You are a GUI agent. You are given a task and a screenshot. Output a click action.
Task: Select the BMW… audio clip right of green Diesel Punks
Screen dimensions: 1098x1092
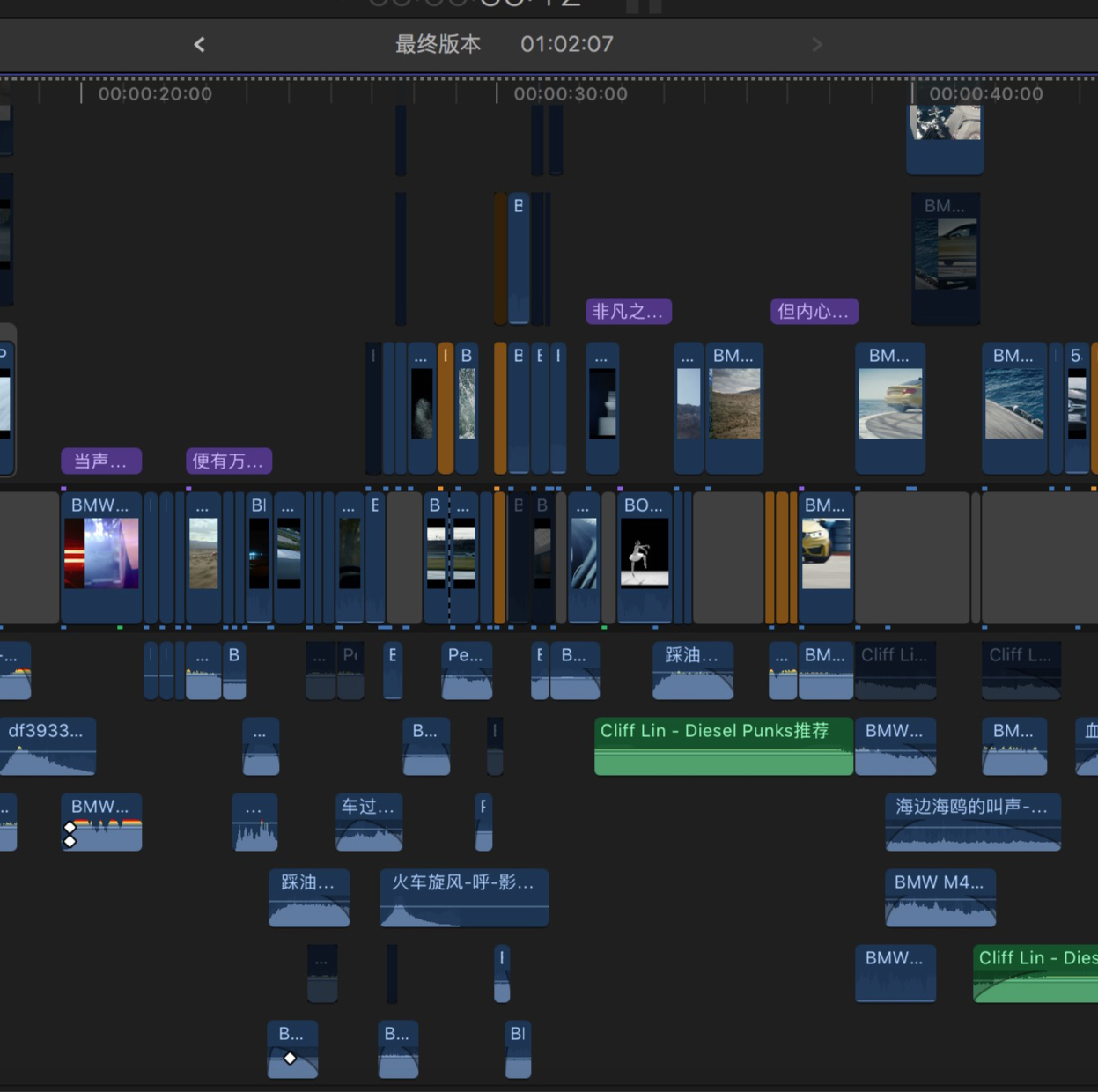tap(895, 747)
